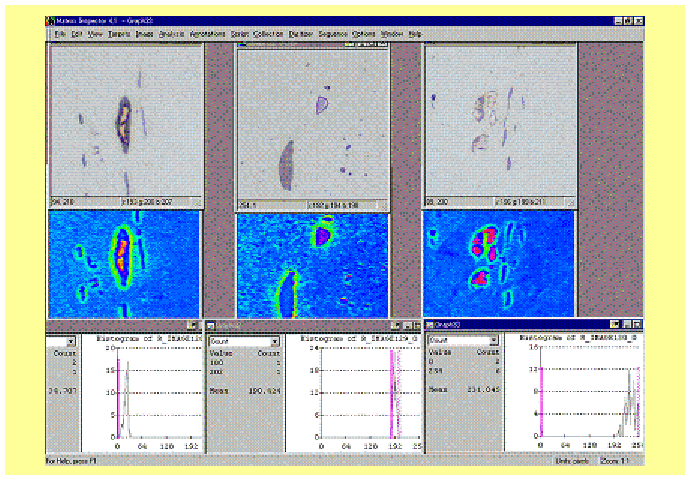The height and width of the screenshot is (480, 690).
Task: Close the Matrox Inspector main window
Action: (639, 21)
